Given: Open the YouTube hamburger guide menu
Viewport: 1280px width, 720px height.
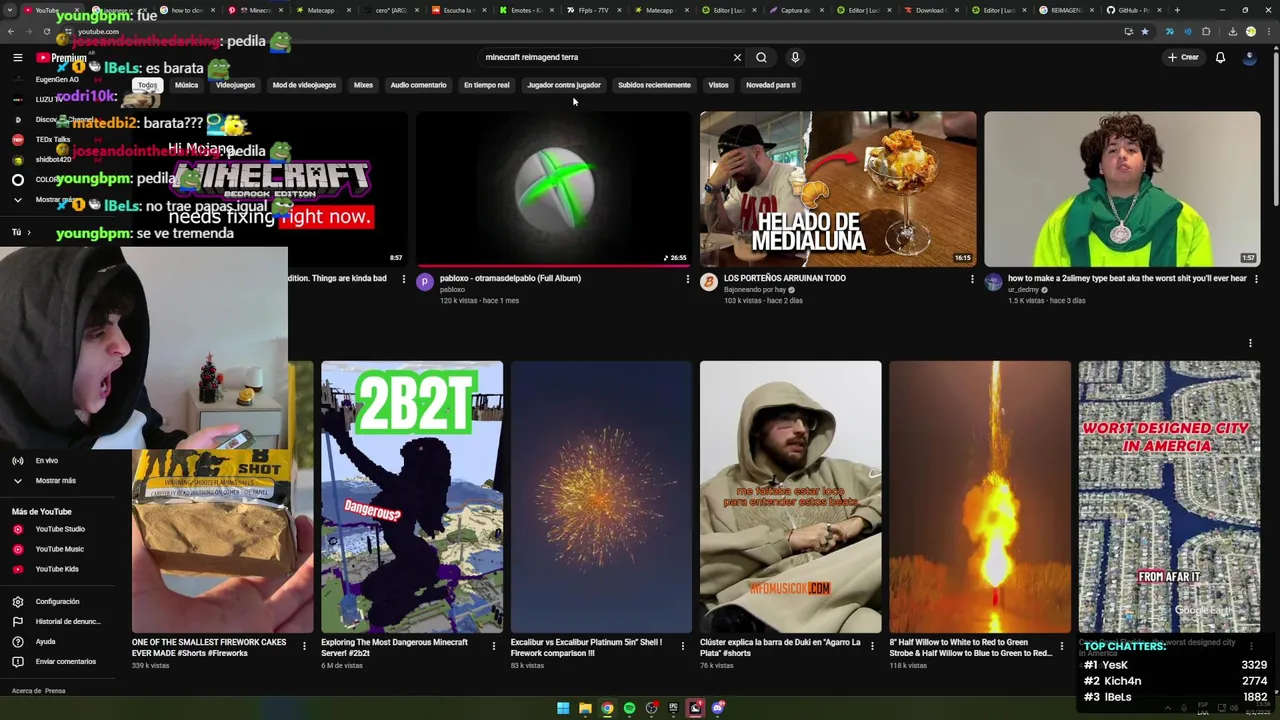Looking at the screenshot, I should click(x=17, y=57).
